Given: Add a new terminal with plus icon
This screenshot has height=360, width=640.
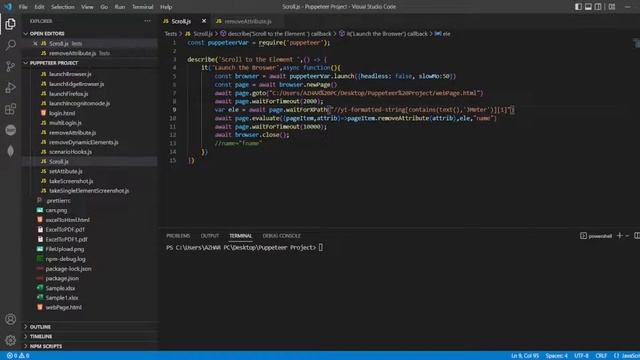Looking at the screenshot, I should click(x=620, y=236).
